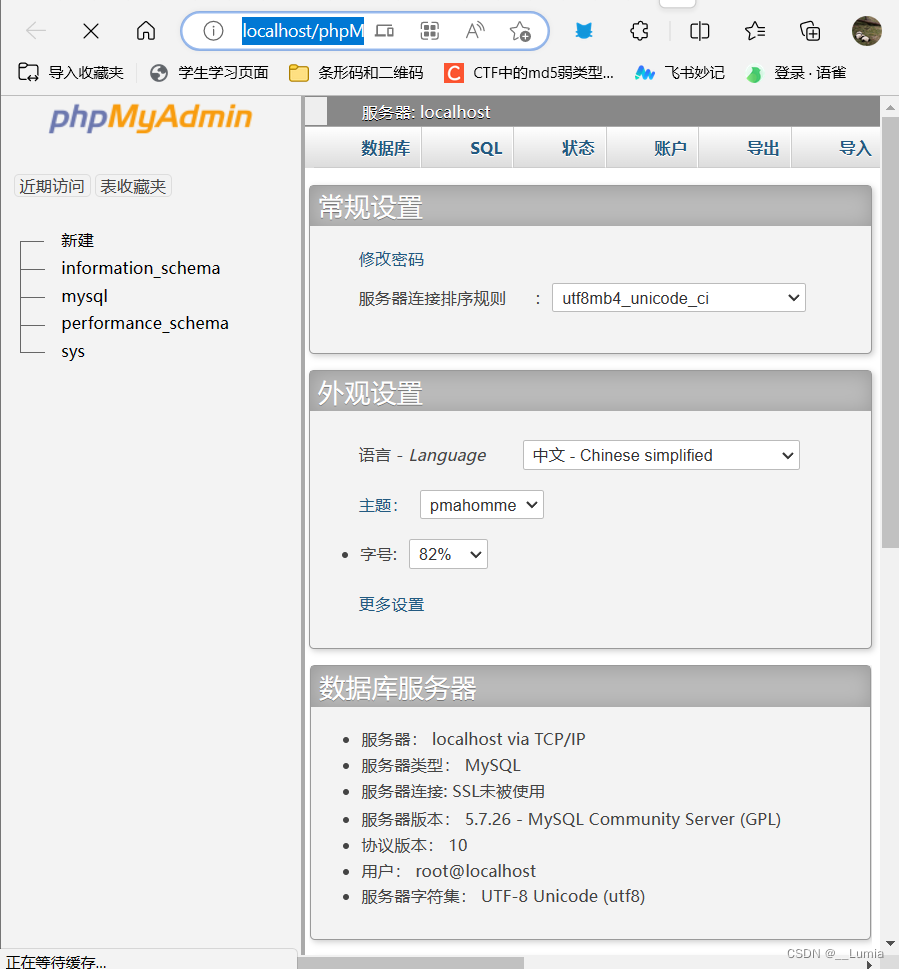This screenshot has width=899, height=969.
Task: Click the 主题 link
Action: pos(378,506)
